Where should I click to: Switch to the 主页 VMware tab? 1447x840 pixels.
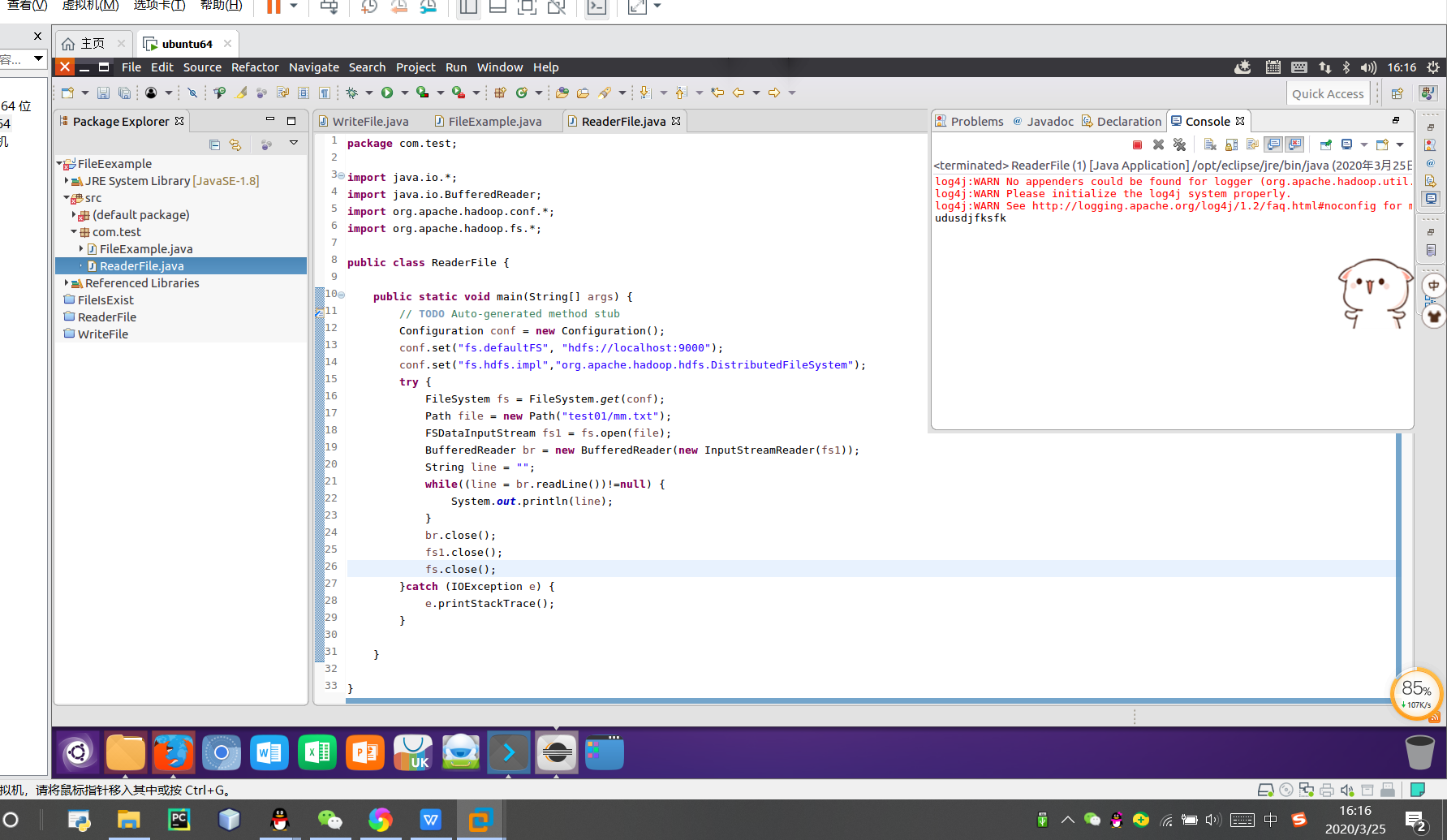click(93, 43)
